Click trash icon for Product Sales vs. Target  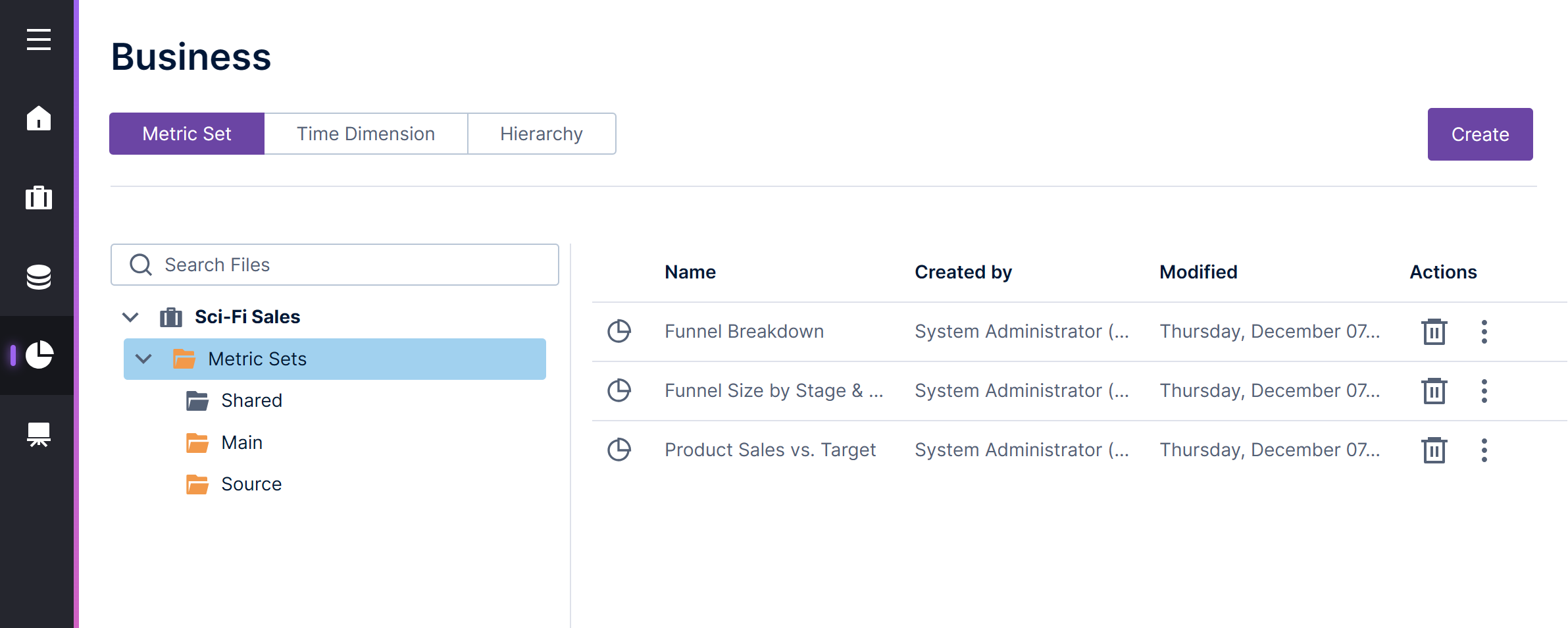1434,450
